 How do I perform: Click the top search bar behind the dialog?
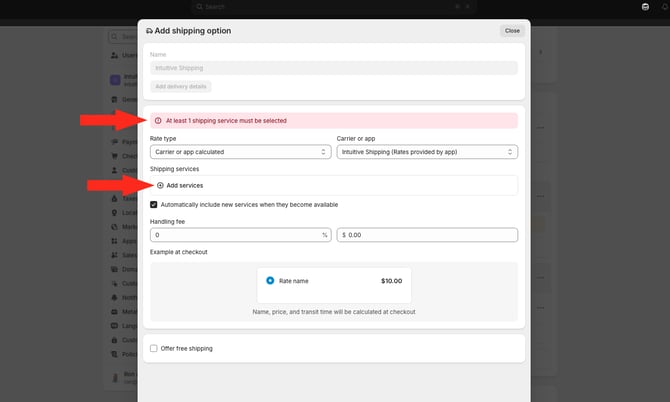pos(334,6)
